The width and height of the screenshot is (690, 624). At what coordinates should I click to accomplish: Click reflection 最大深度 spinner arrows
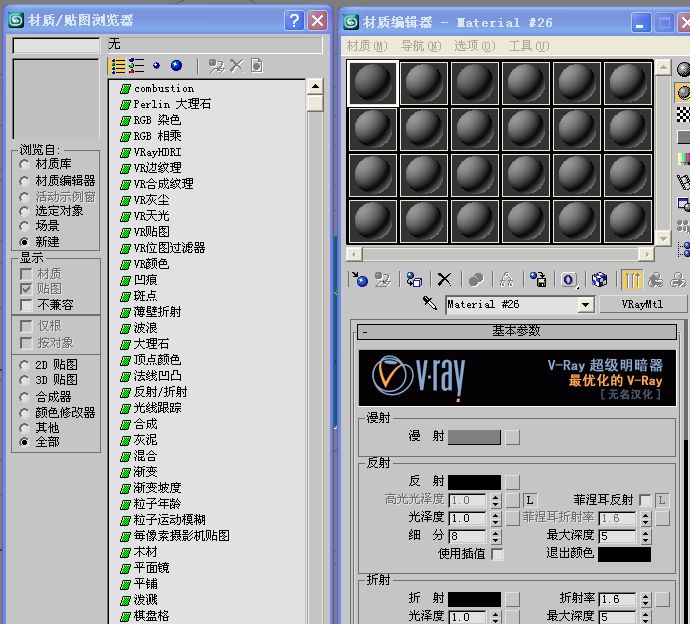click(646, 536)
